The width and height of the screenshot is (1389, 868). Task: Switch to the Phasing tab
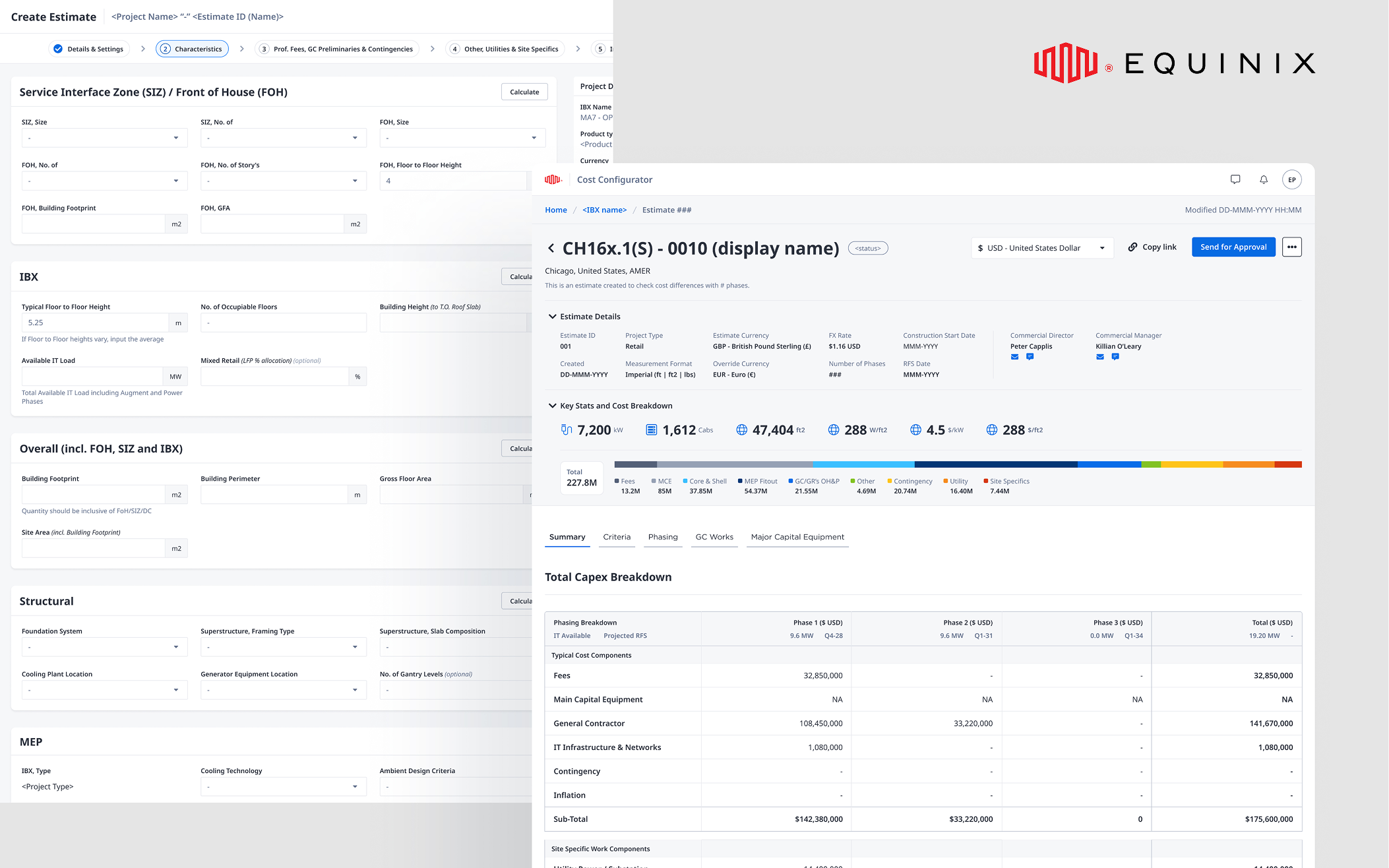(663, 537)
